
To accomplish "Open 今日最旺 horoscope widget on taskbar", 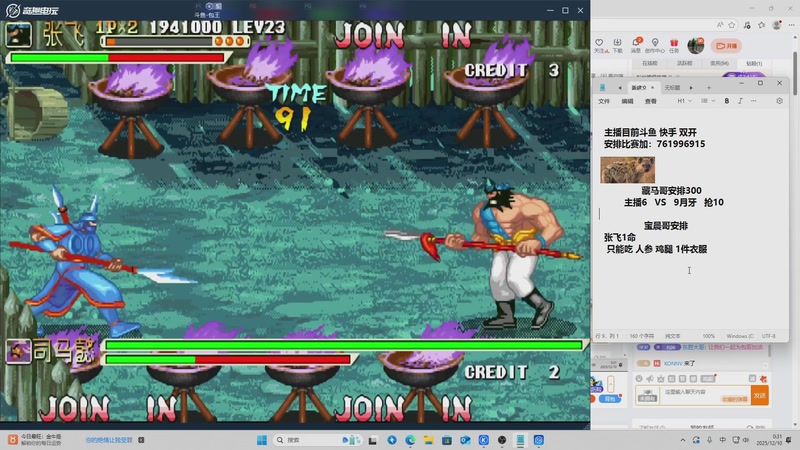I will [36, 440].
